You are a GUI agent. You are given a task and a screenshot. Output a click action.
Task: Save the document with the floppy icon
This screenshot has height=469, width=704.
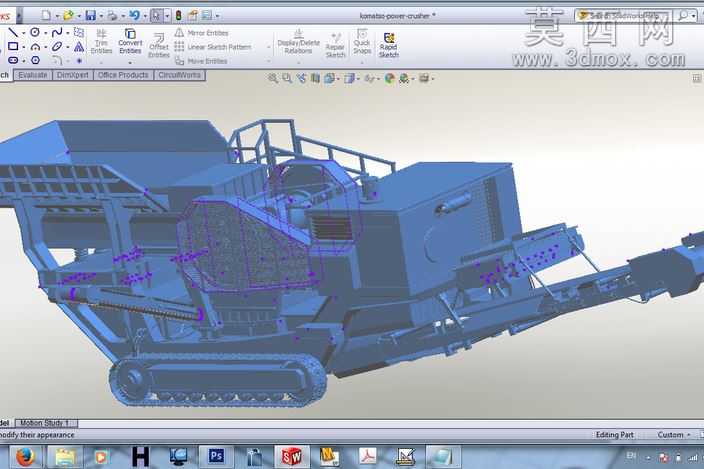pyautogui.click(x=91, y=16)
